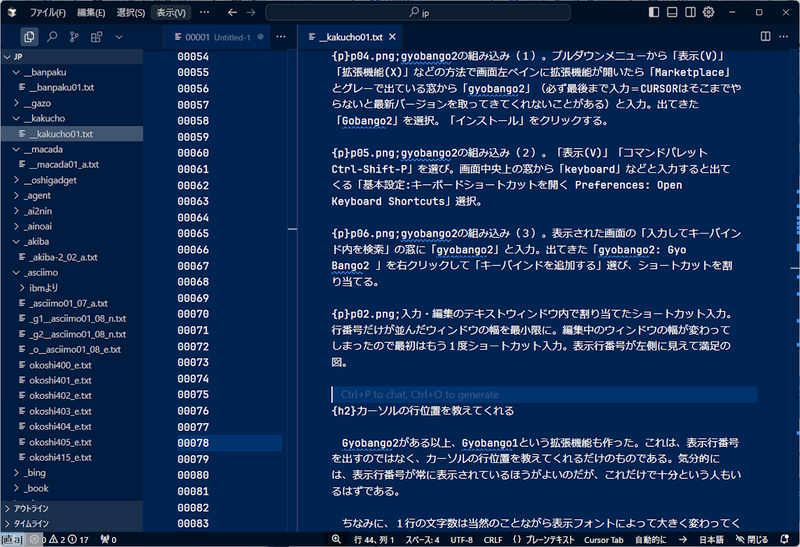This screenshot has width=800, height=547.
Task: Change encoding via UTF-8
Action: pos(461,539)
